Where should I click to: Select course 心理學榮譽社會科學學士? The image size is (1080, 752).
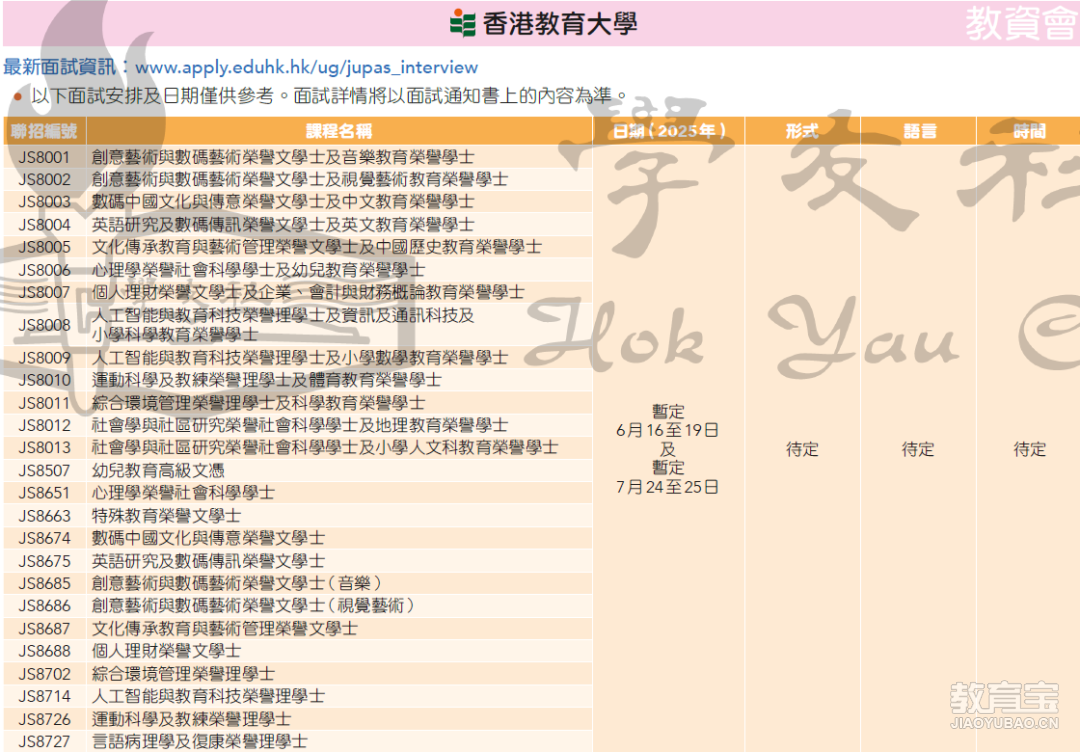click(x=183, y=493)
